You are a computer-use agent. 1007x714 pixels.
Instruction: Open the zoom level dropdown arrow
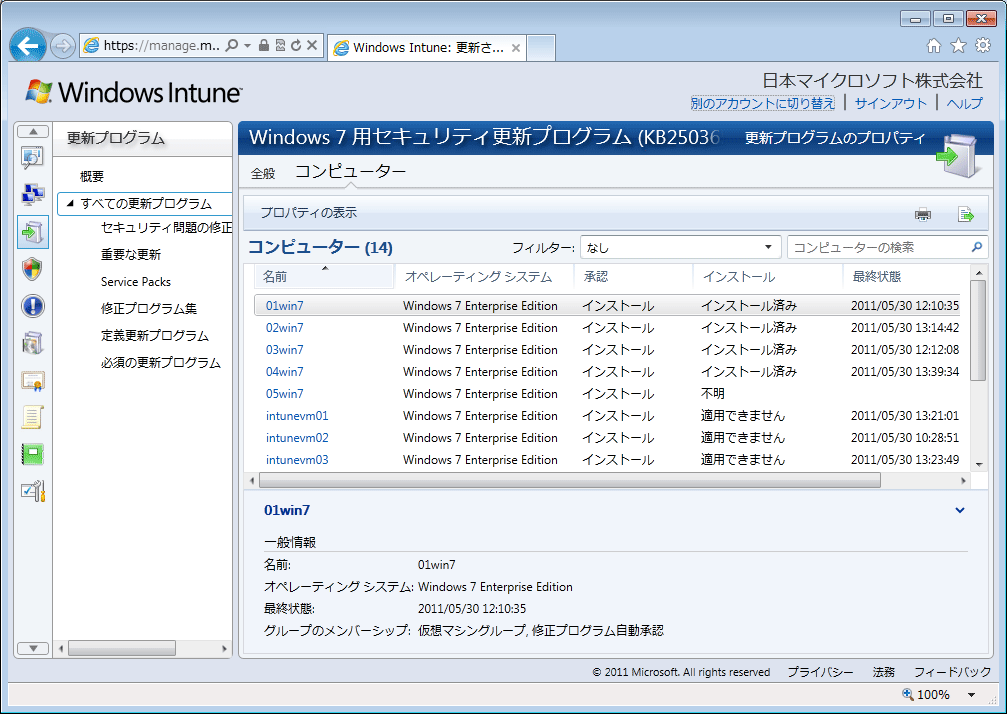[x=972, y=695]
